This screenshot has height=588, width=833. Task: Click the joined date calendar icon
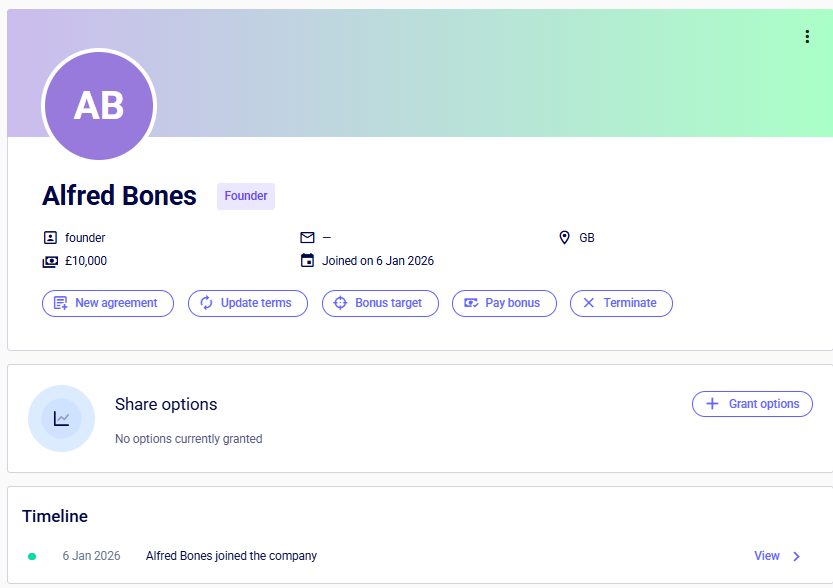(x=307, y=261)
